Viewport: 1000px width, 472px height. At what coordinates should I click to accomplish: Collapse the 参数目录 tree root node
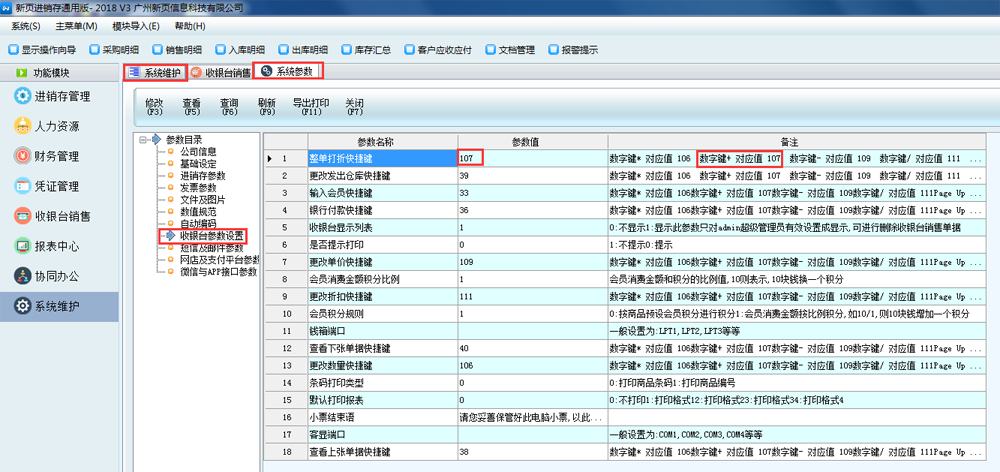pos(143,139)
